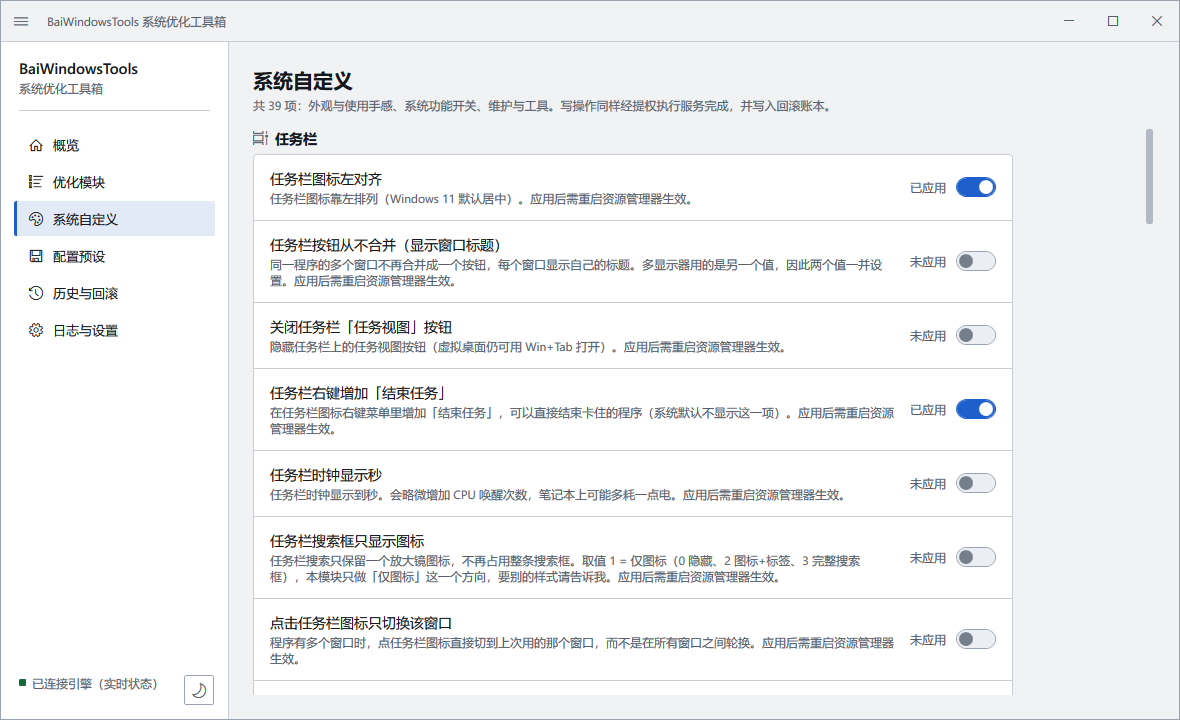Click the 任务栏 section header text
Image resolution: width=1180 pixels, height=720 pixels.
coord(296,139)
